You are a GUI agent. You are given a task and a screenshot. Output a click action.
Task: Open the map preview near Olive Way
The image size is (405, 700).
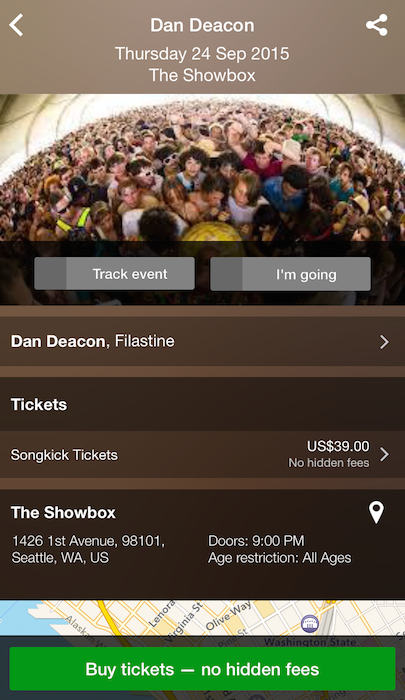[202, 618]
